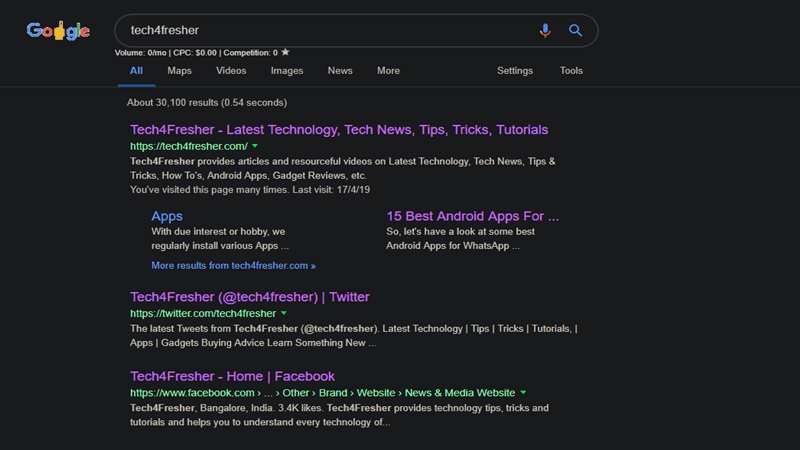Viewport: 800px width, 450px height.
Task: Go to the News tab
Action: 340,71
